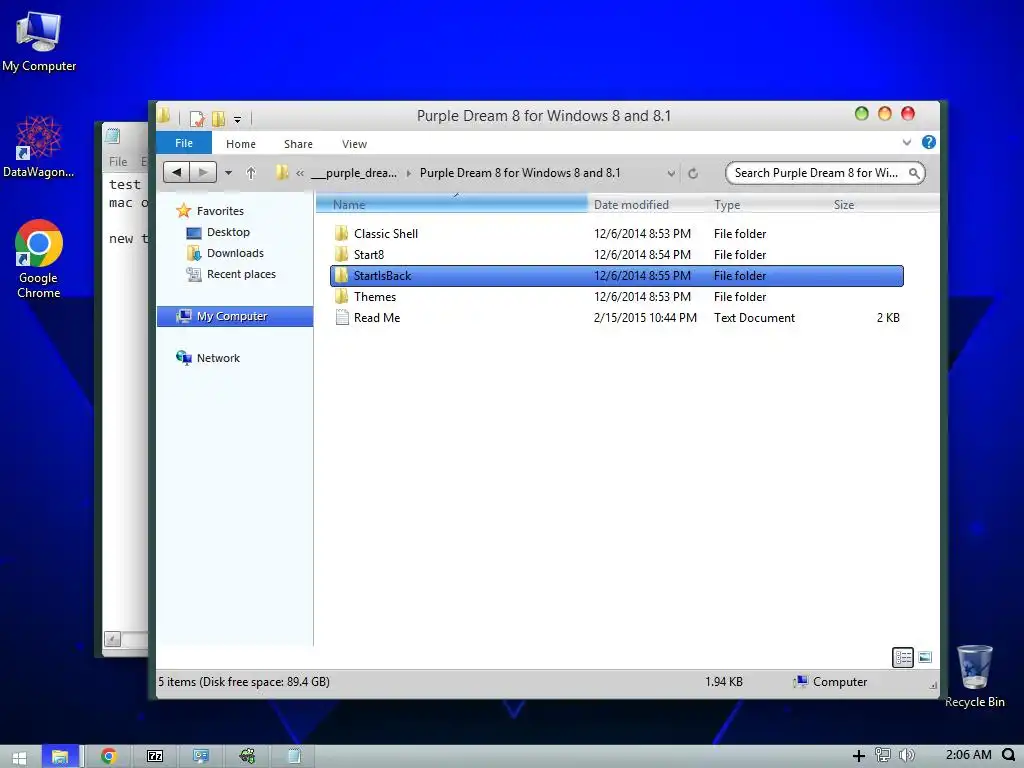Refresh the current folder view
This screenshot has height=768, width=1024.
click(x=693, y=173)
